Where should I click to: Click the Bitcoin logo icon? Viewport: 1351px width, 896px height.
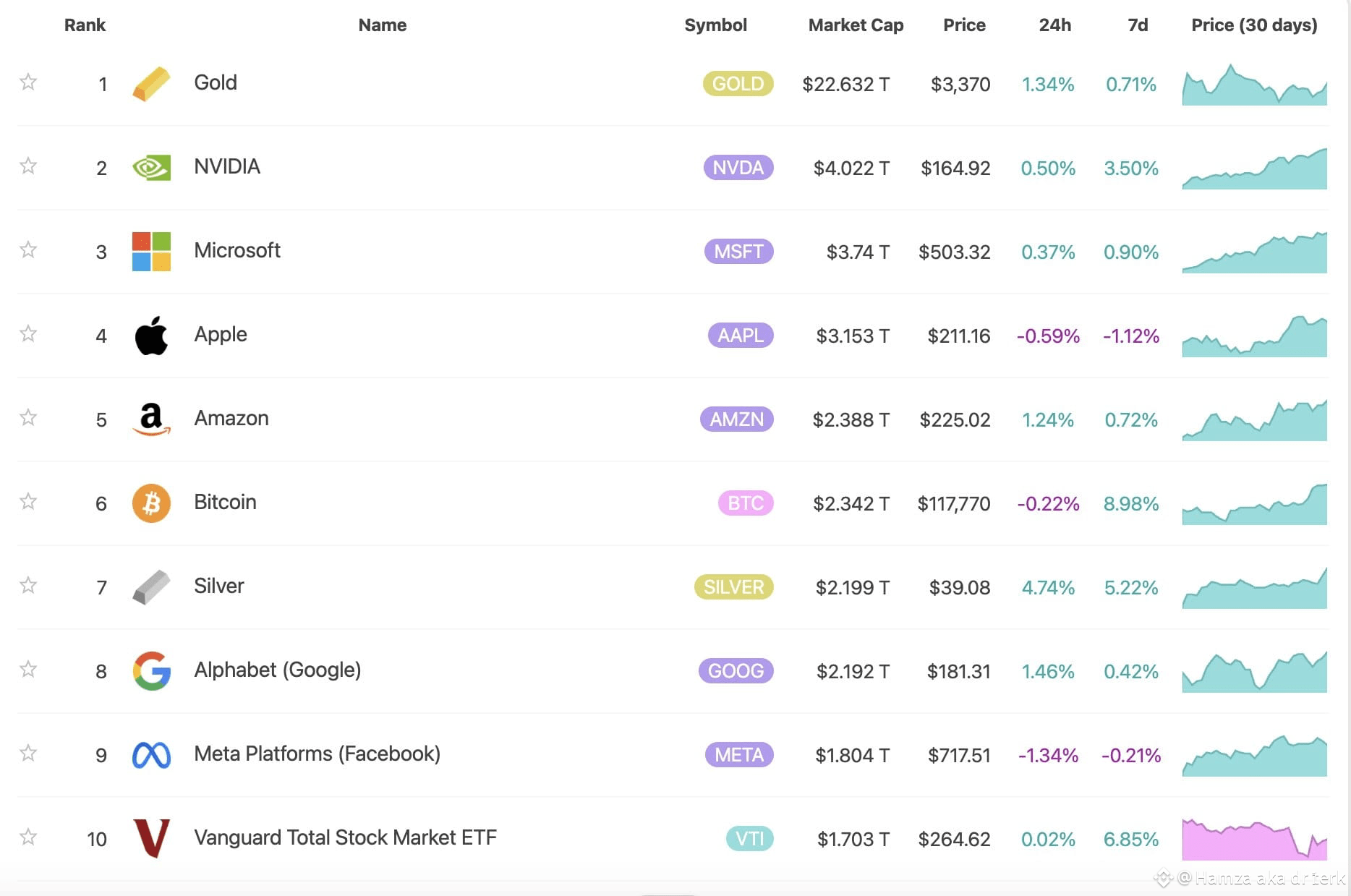click(151, 503)
